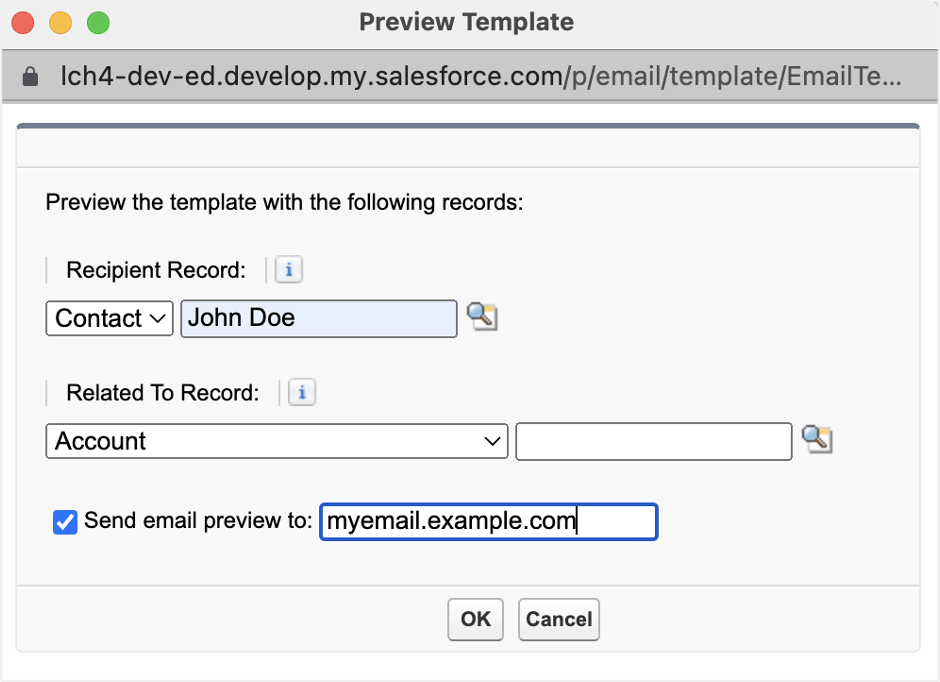Click the email preview address field

point(489,521)
